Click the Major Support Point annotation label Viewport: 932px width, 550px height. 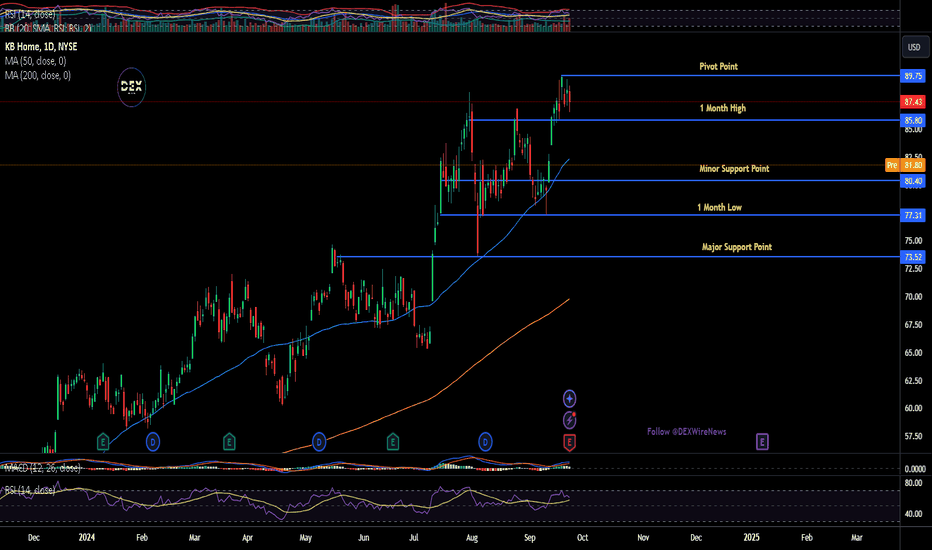pos(736,247)
